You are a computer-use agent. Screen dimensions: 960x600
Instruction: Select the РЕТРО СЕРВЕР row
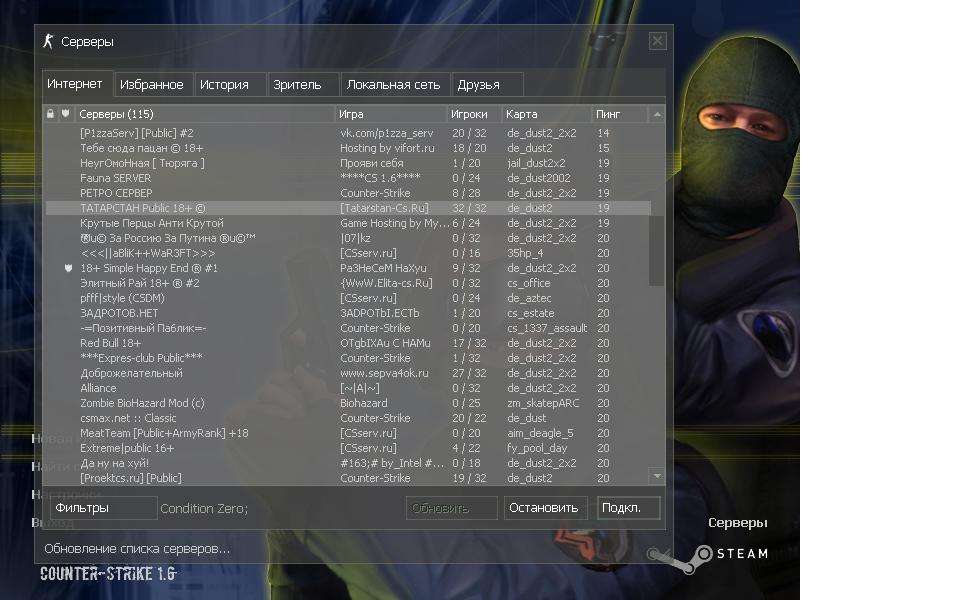[348, 193]
